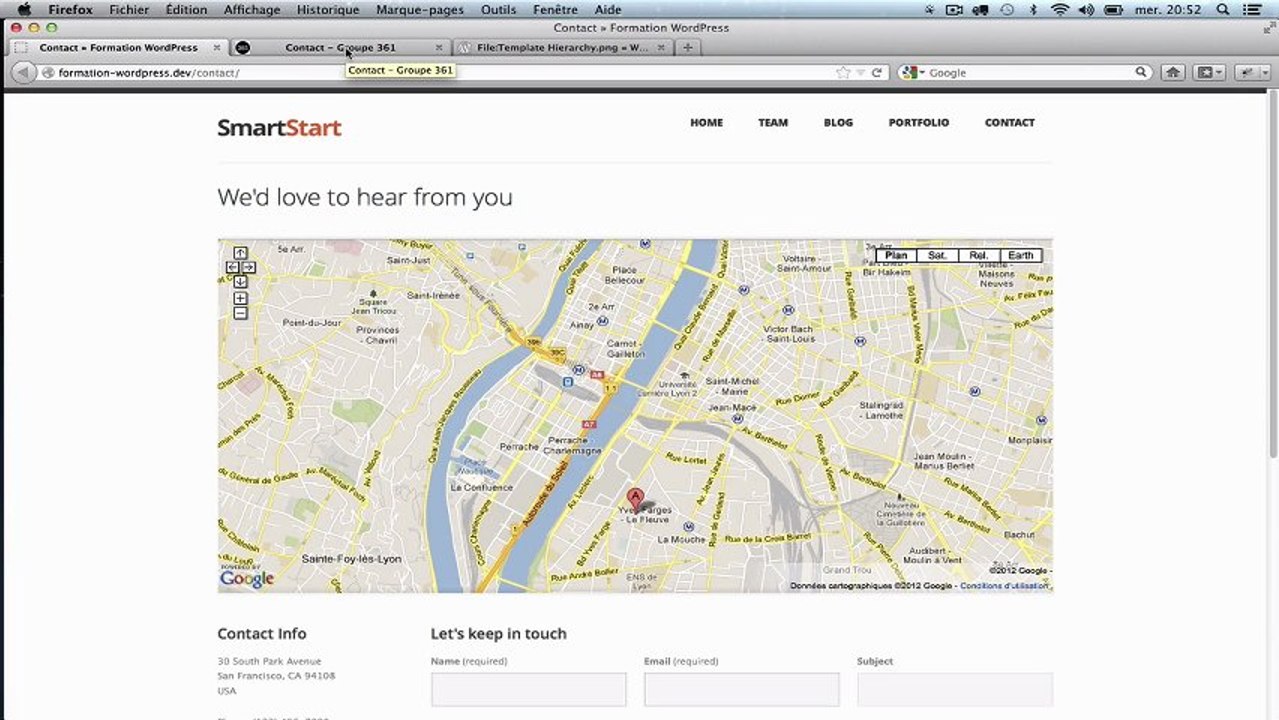Open the Marque-pages menu
1279x720 pixels.
[420, 9]
